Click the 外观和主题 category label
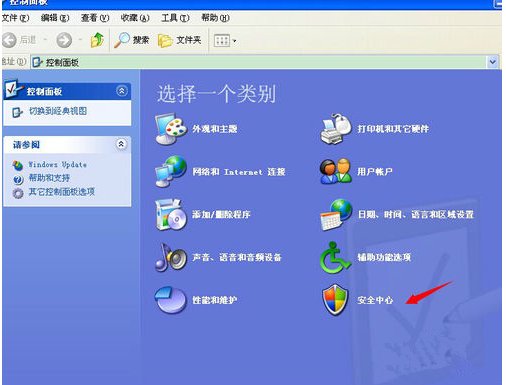 coord(215,129)
